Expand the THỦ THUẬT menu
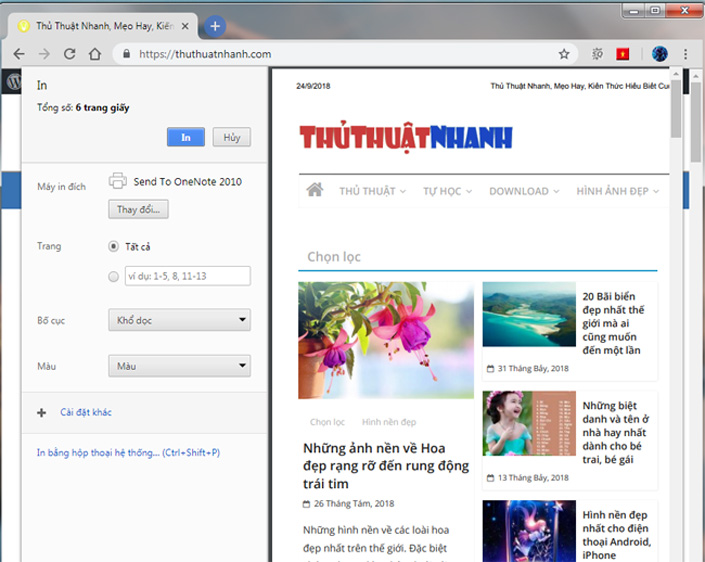The width and height of the screenshot is (705, 562). coord(372,192)
